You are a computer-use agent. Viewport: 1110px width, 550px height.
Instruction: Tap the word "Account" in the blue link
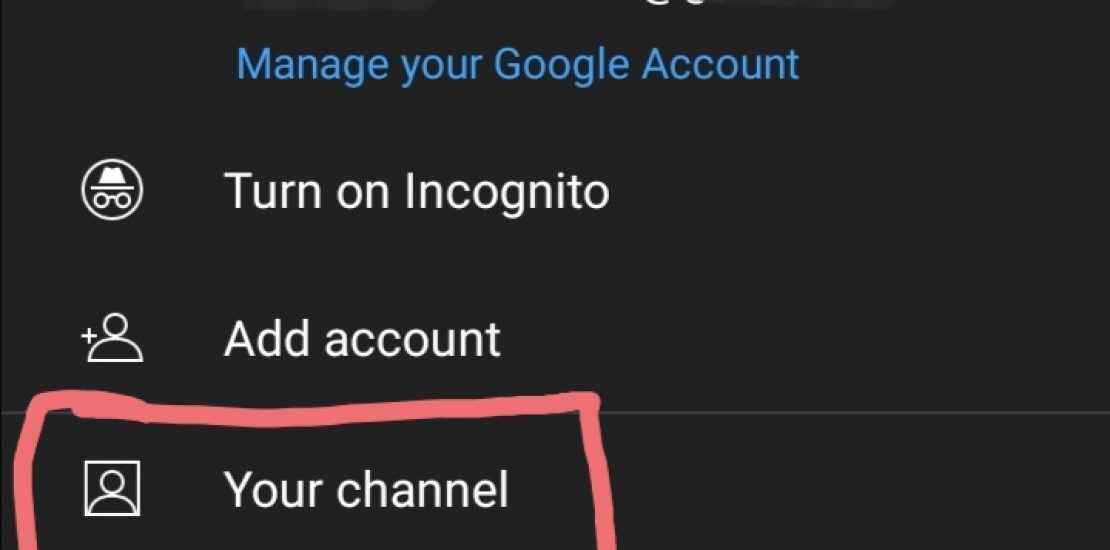(721, 64)
